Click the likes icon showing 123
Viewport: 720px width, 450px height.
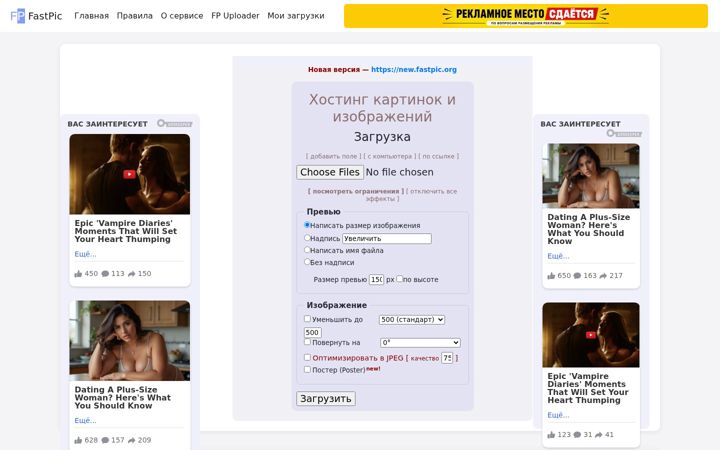551,435
